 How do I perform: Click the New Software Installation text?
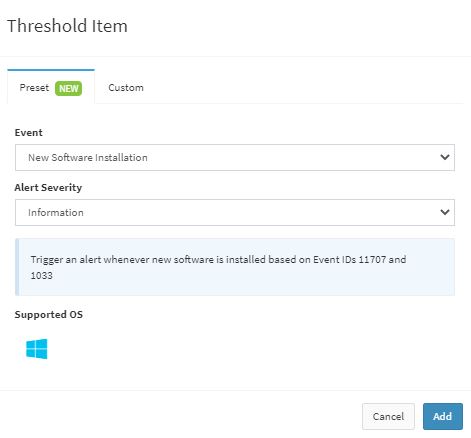[88, 157]
